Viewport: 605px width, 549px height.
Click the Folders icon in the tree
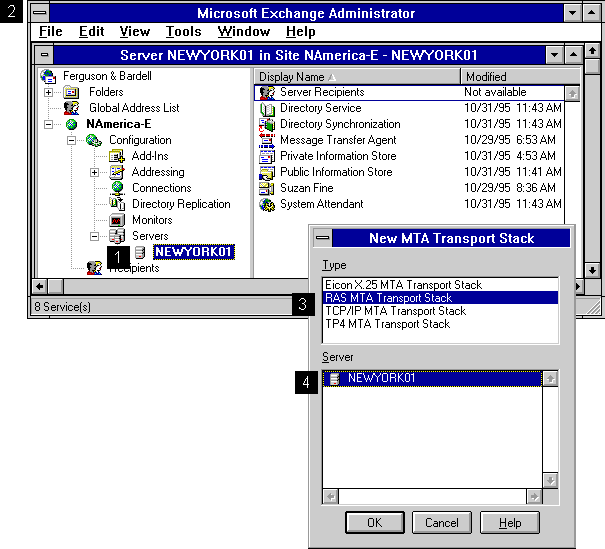(x=71, y=92)
